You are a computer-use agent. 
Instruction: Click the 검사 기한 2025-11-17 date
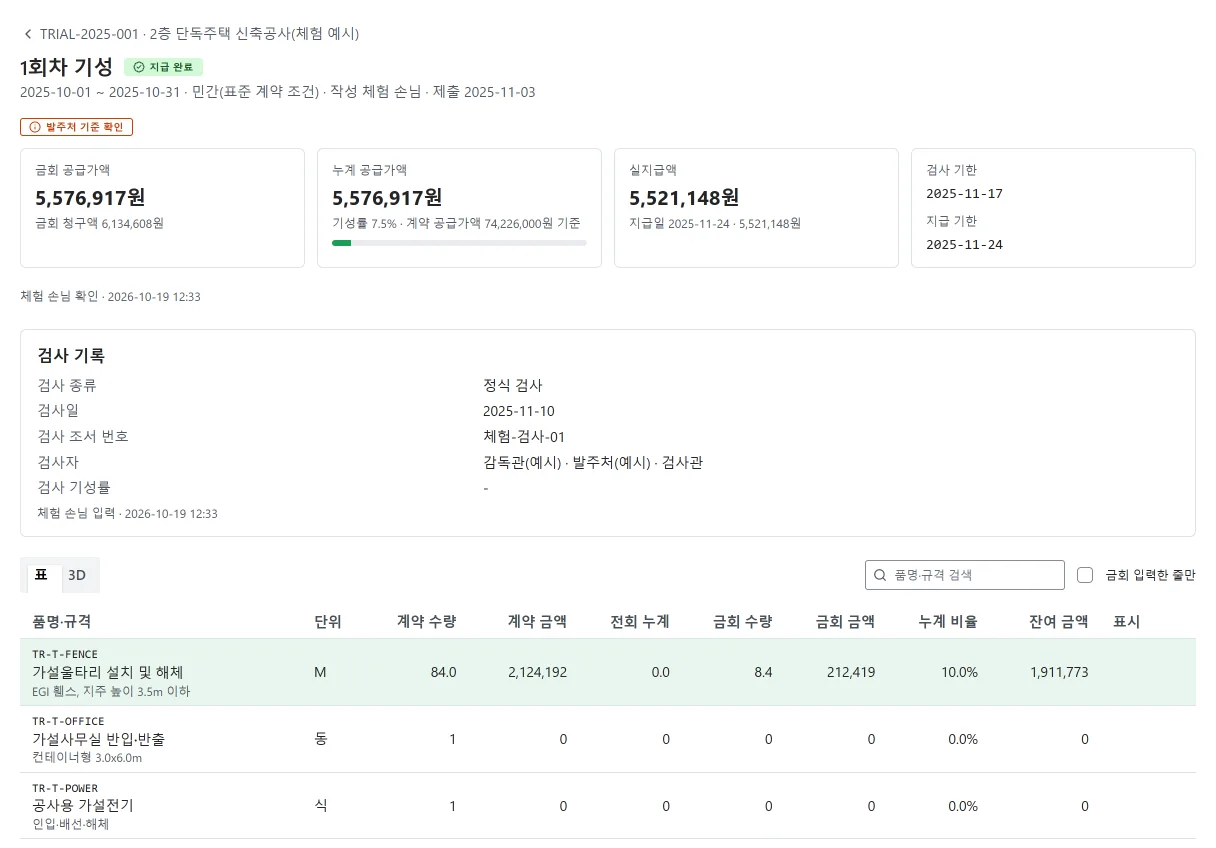click(x=964, y=194)
